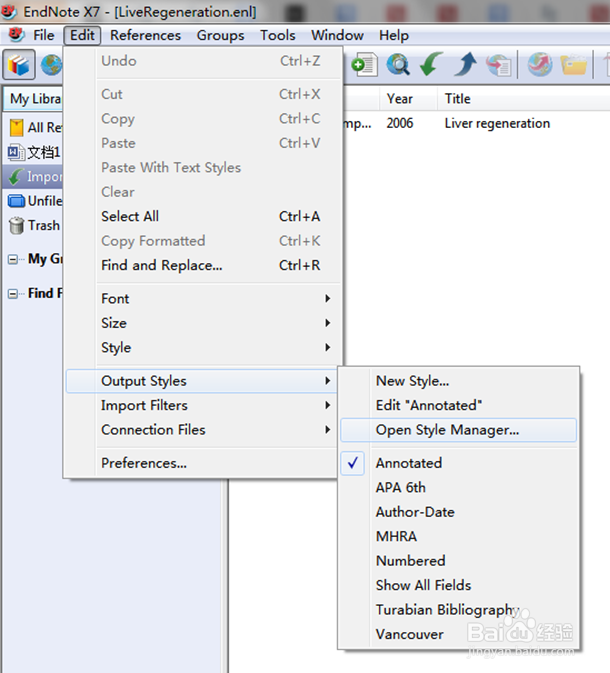Screen dimensions: 610x673
Task: Choose Find and Replace... entry
Action: 204,265
